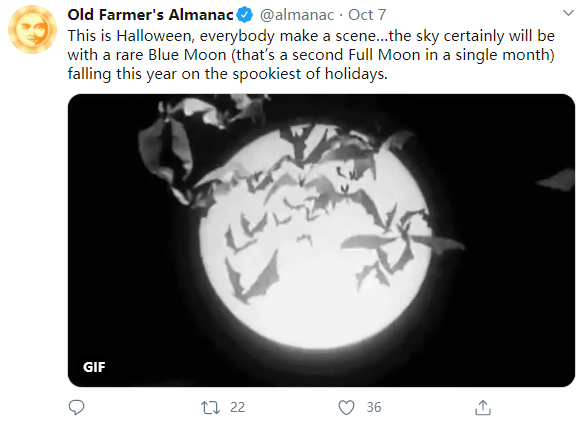Click the reply speech bubble icon
The image size is (582, 423).
pos(76,407)
